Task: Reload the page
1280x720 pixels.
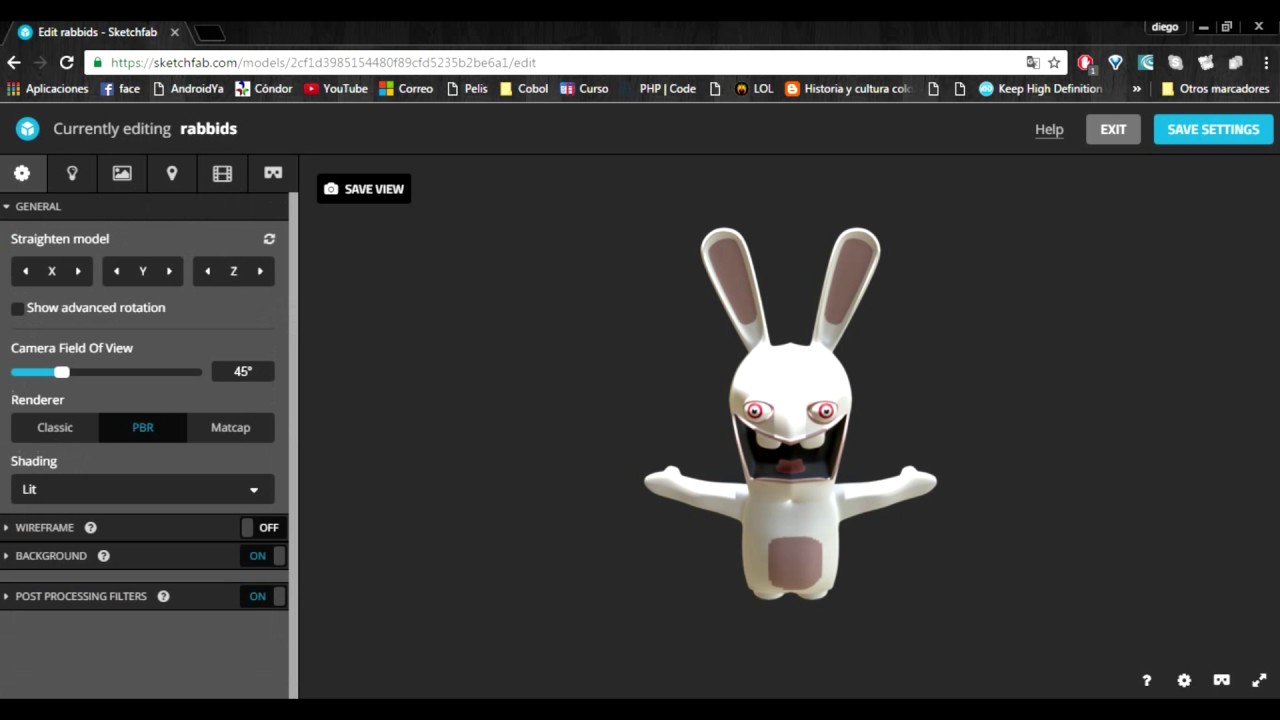Action: 66,62
